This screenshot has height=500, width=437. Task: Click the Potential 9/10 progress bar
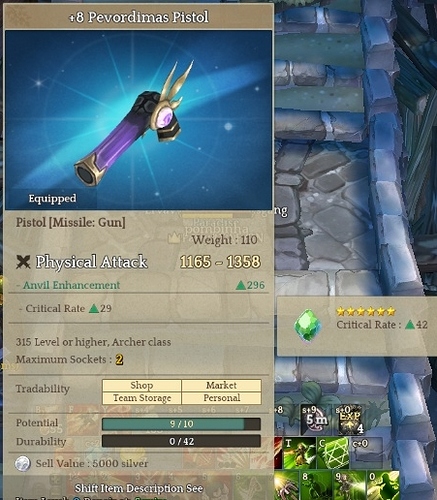181,424
